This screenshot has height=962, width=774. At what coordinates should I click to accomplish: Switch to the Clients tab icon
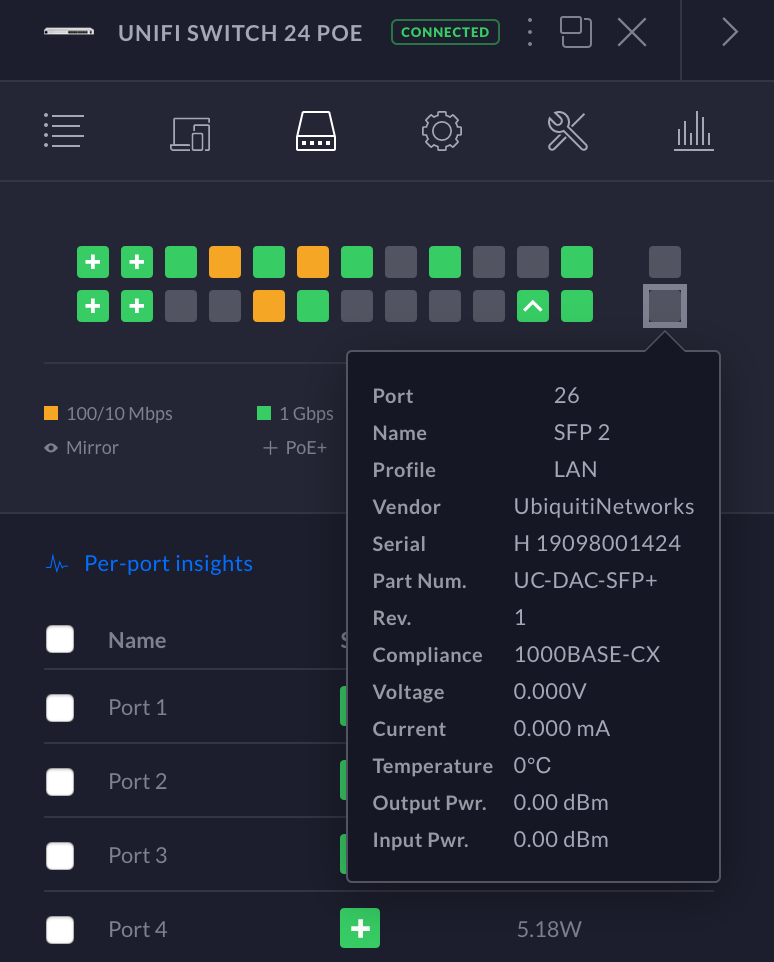click(x=190, y=133)
